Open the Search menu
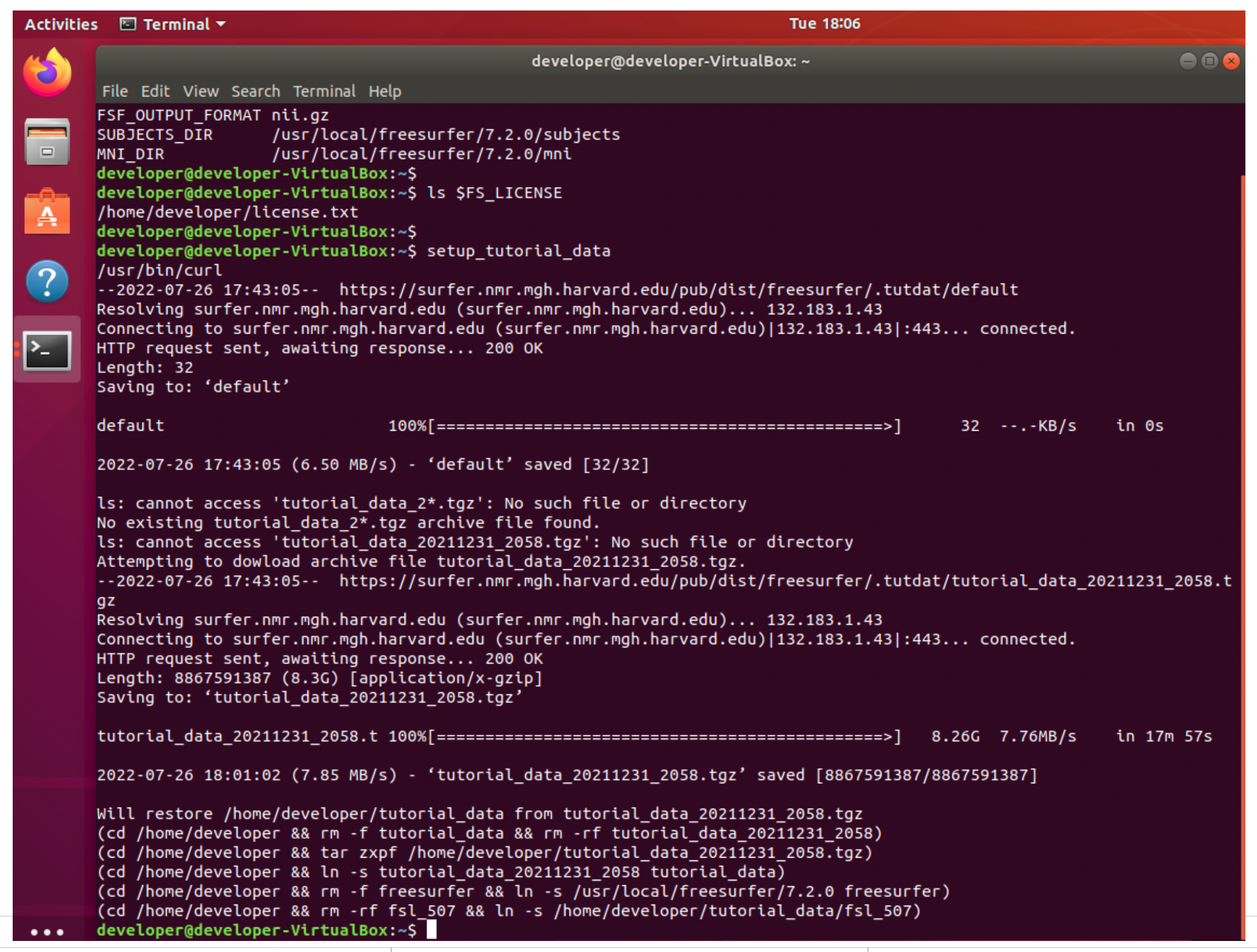1257x952 pixels. tap(255, 91)
